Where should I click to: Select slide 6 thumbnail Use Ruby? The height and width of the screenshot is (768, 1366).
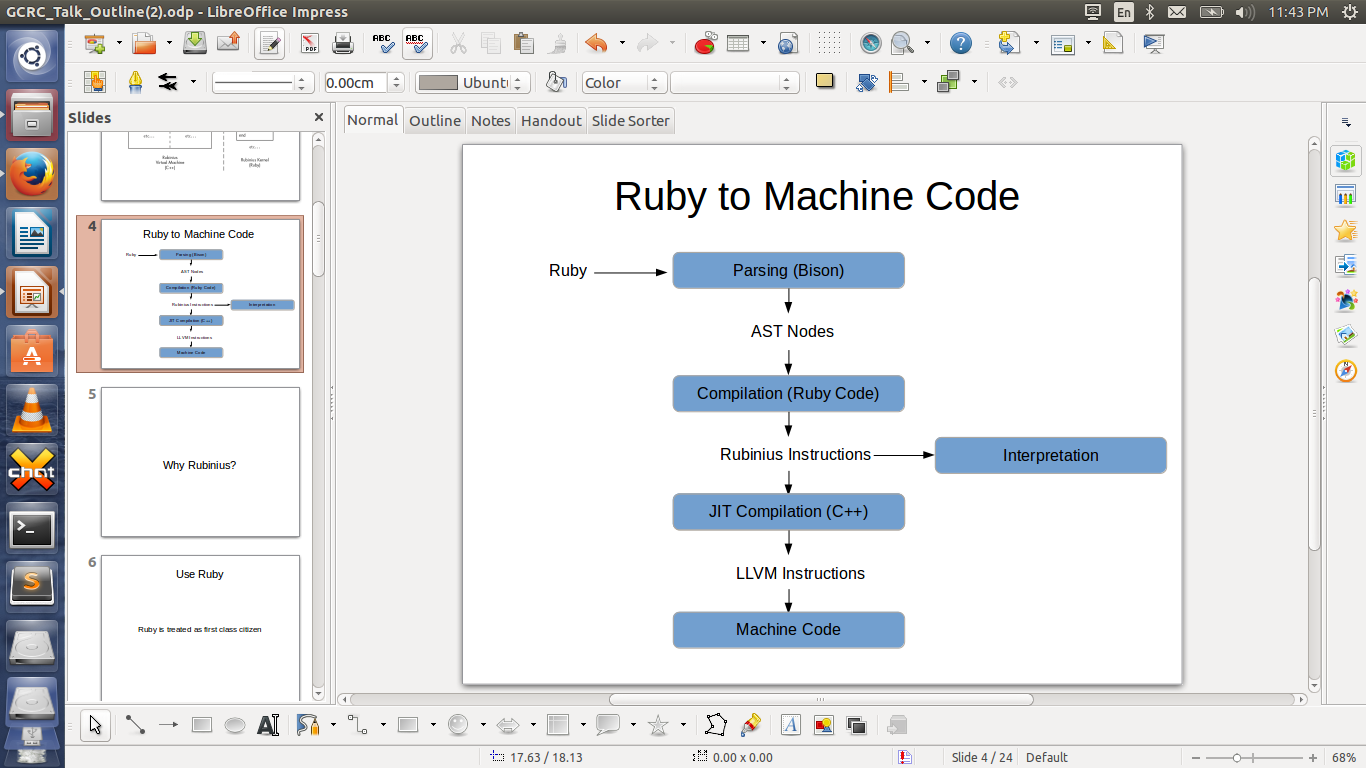point(200,628)
